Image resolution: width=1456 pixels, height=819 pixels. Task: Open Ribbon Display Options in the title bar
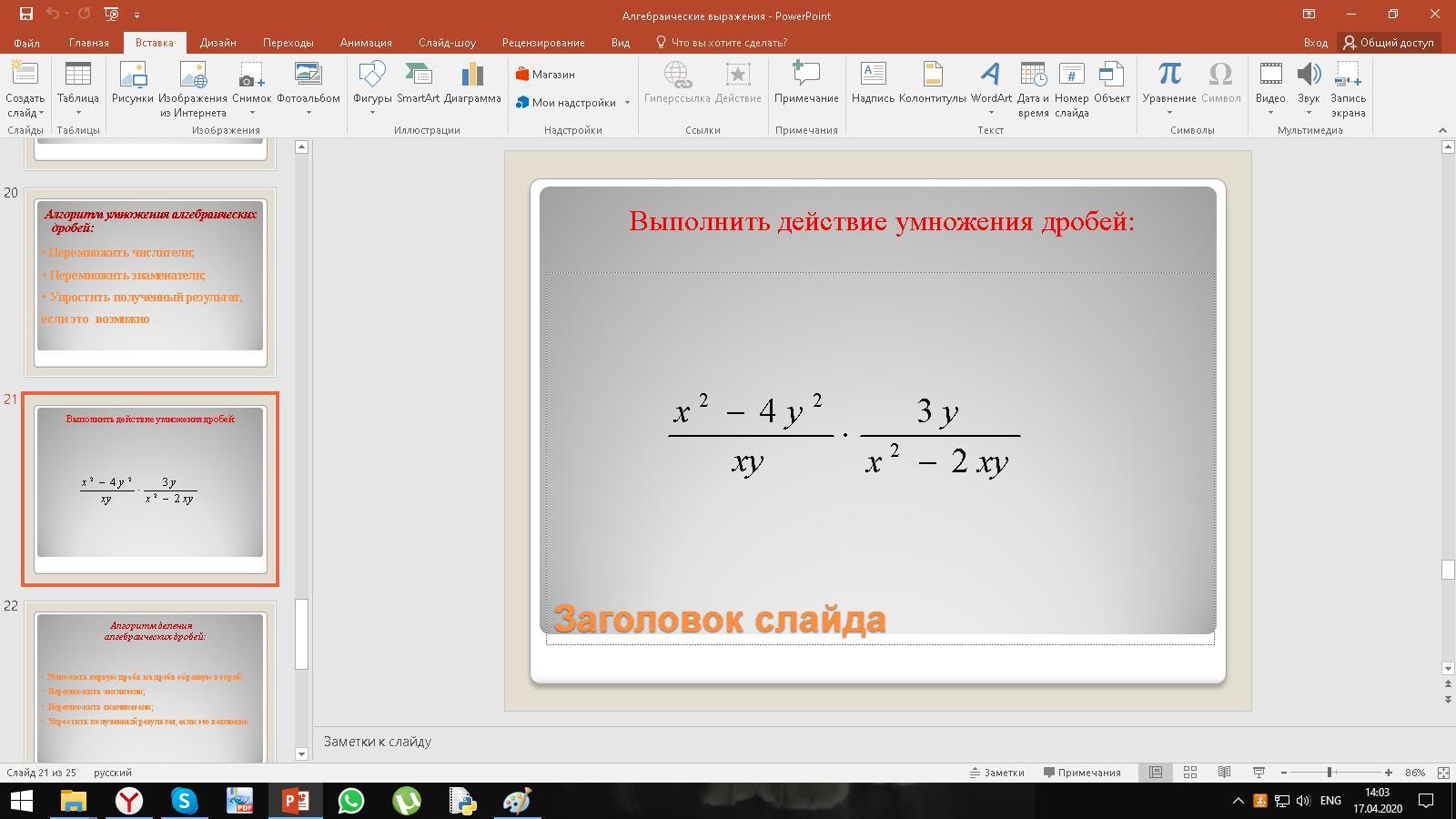pos(1309,15)
